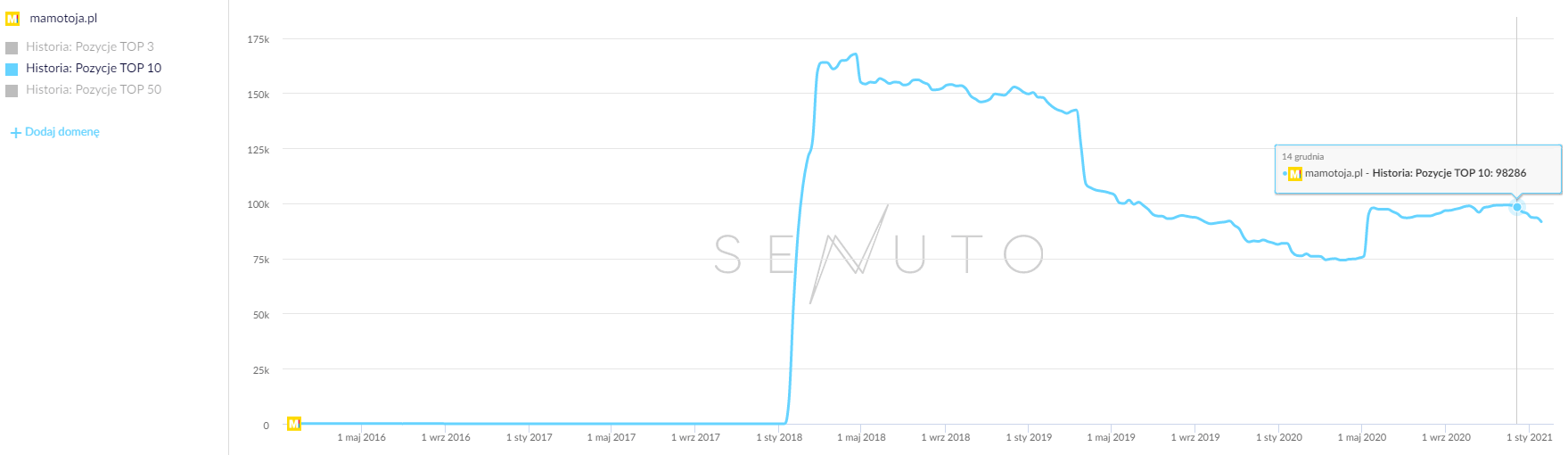Click the gray square next to TOP 3

pos(12,47)
